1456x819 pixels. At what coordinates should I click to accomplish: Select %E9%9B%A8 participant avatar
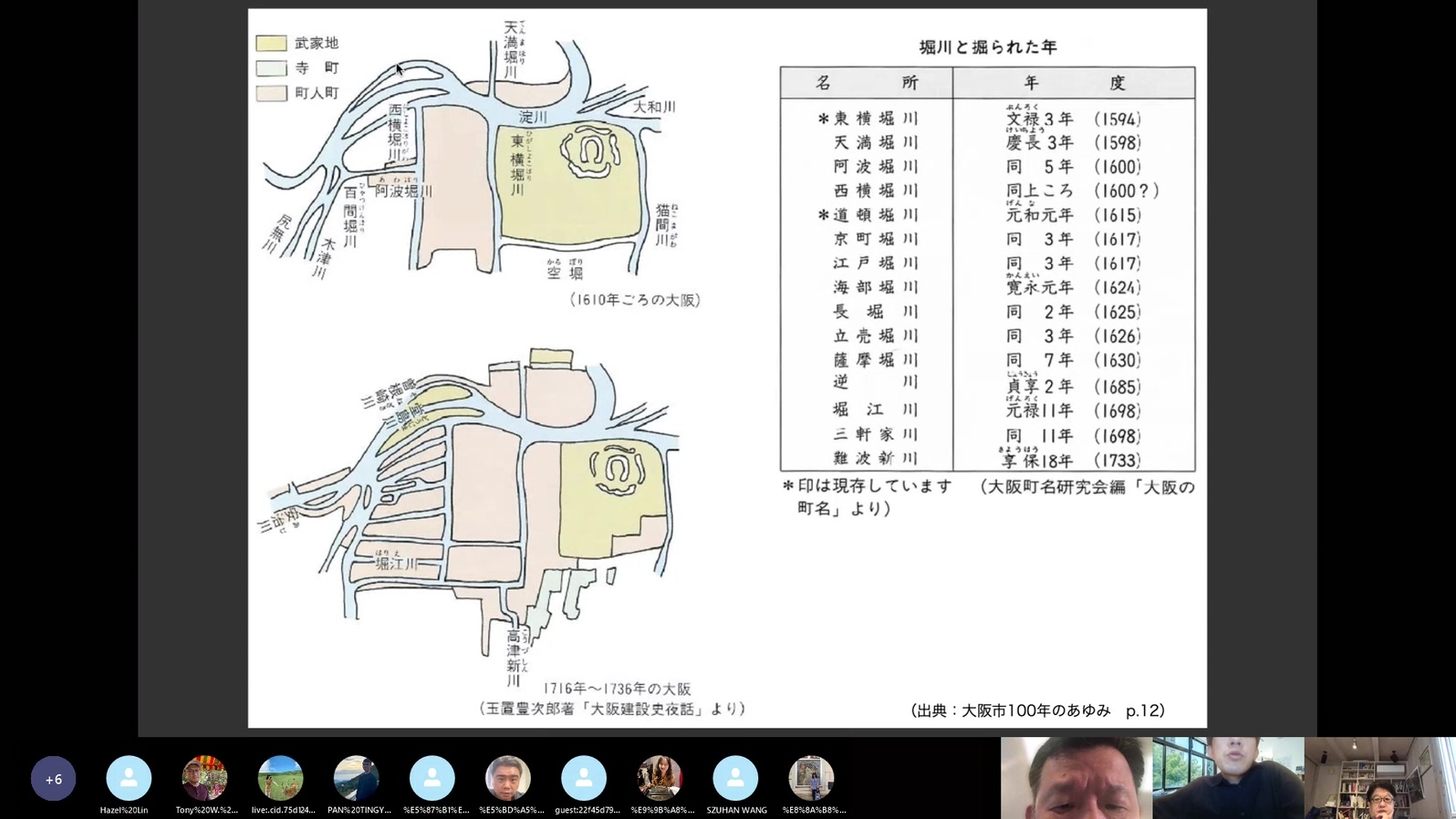coord(660,779)
